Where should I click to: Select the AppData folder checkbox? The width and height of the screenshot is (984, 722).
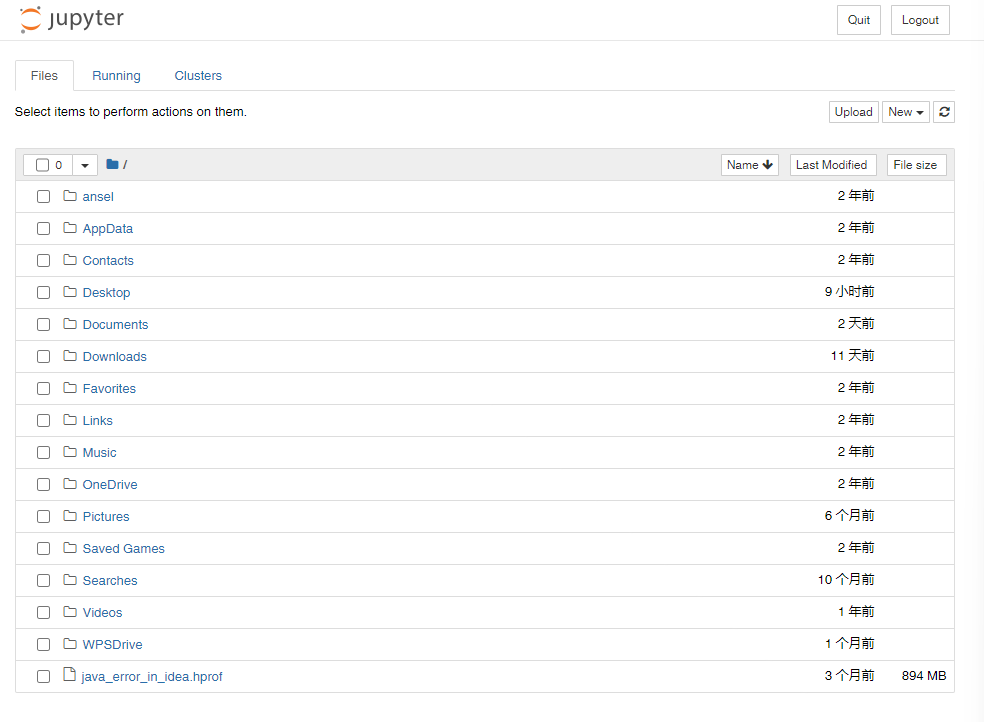pyautogui.click(x=43, y=228)
